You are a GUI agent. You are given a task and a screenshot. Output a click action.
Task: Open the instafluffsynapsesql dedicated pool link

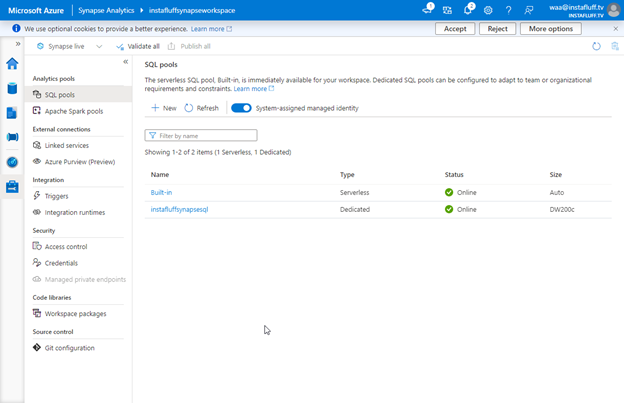pyautogui.click(x=179, y=209)
